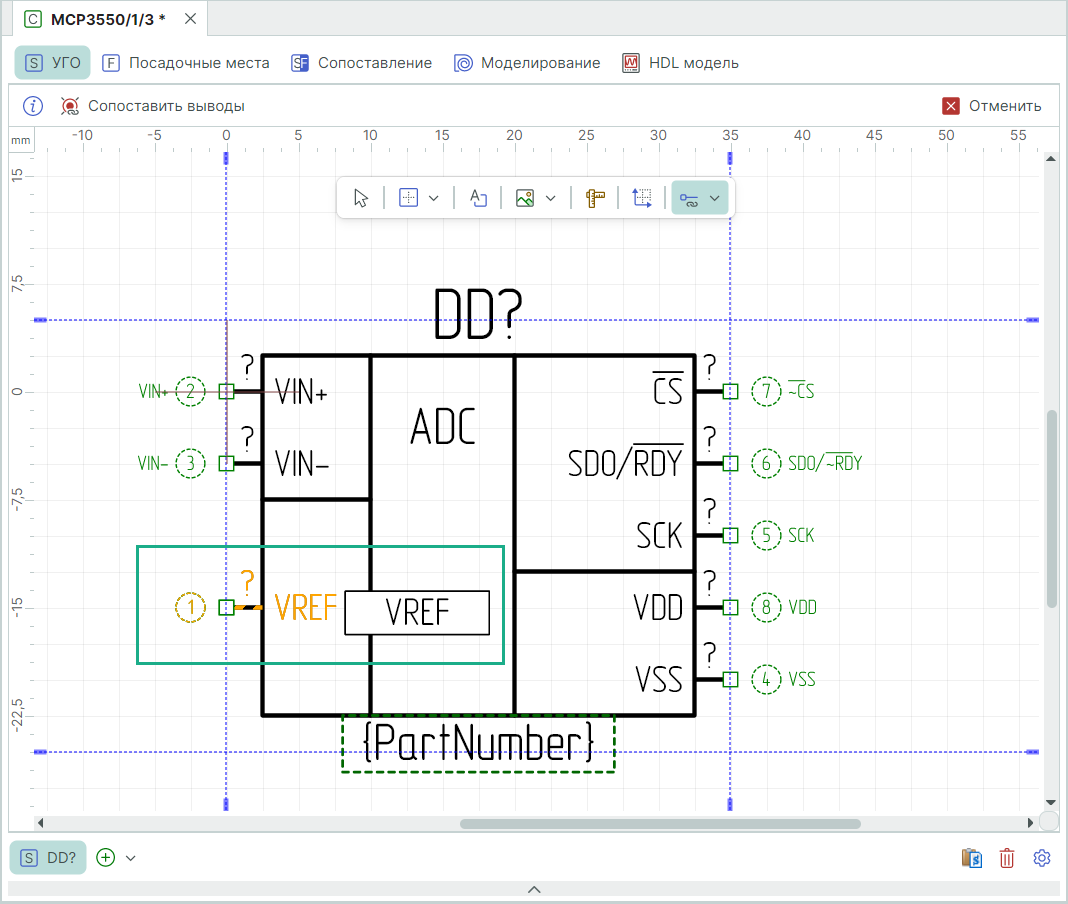
Task: Click the Сопоставить выводы button
Action: 154,106
